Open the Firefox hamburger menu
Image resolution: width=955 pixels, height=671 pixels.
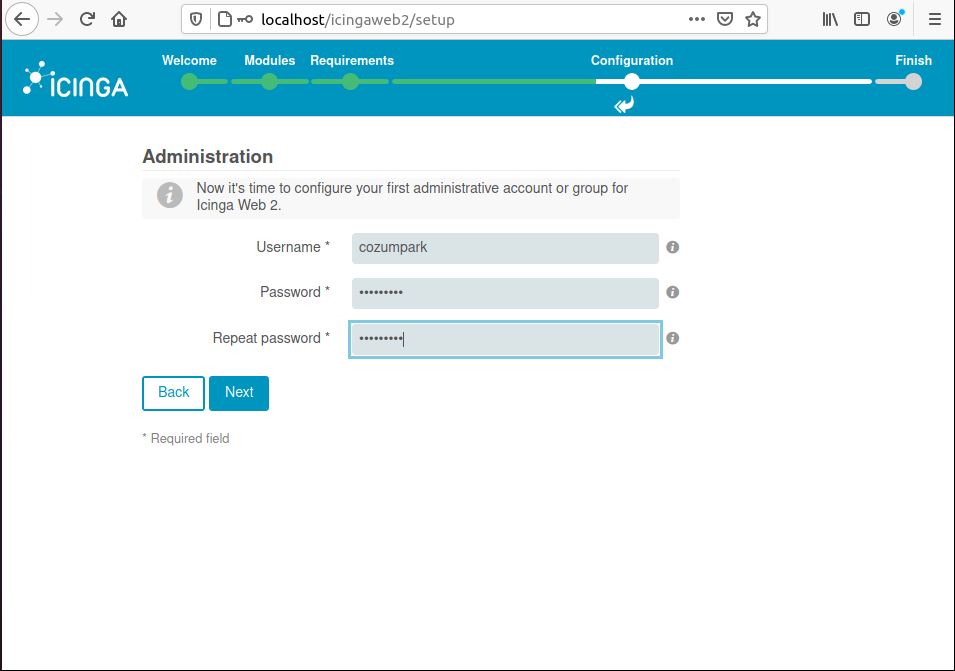(935, 19)
